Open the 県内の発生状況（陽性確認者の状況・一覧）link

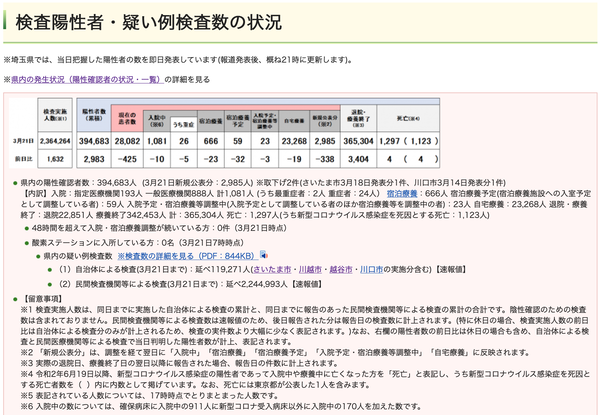pos(87,80)
